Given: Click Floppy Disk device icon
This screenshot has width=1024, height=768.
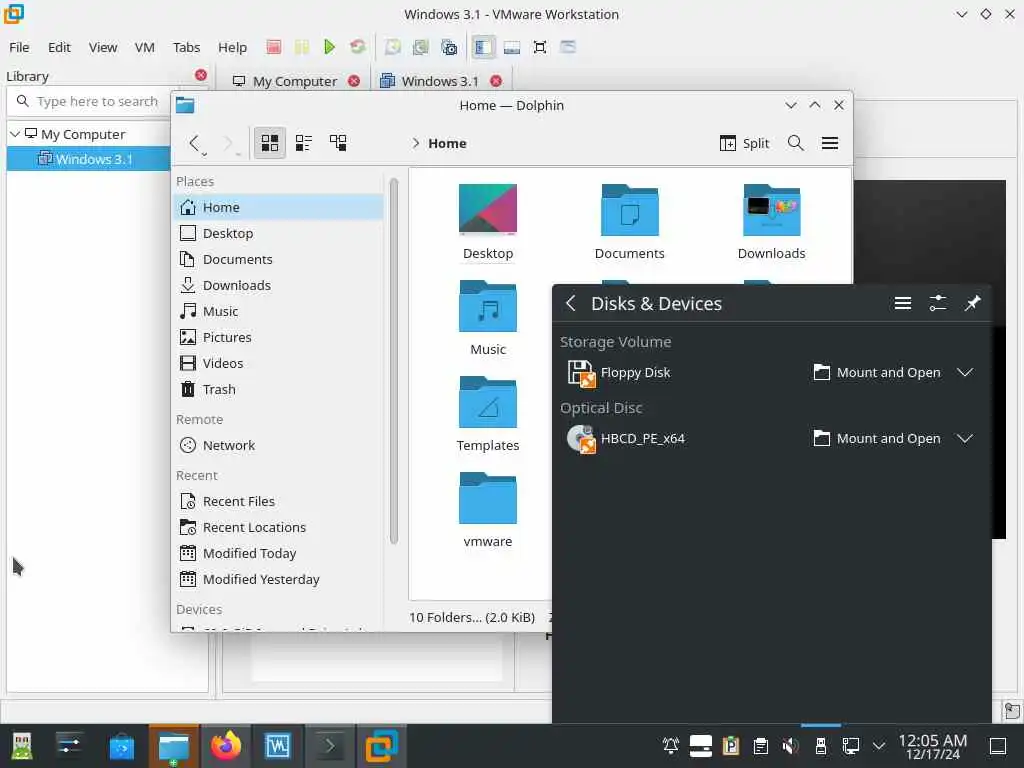Looking at the screenshot, I should pyautogui.click(x=581, y=373).
